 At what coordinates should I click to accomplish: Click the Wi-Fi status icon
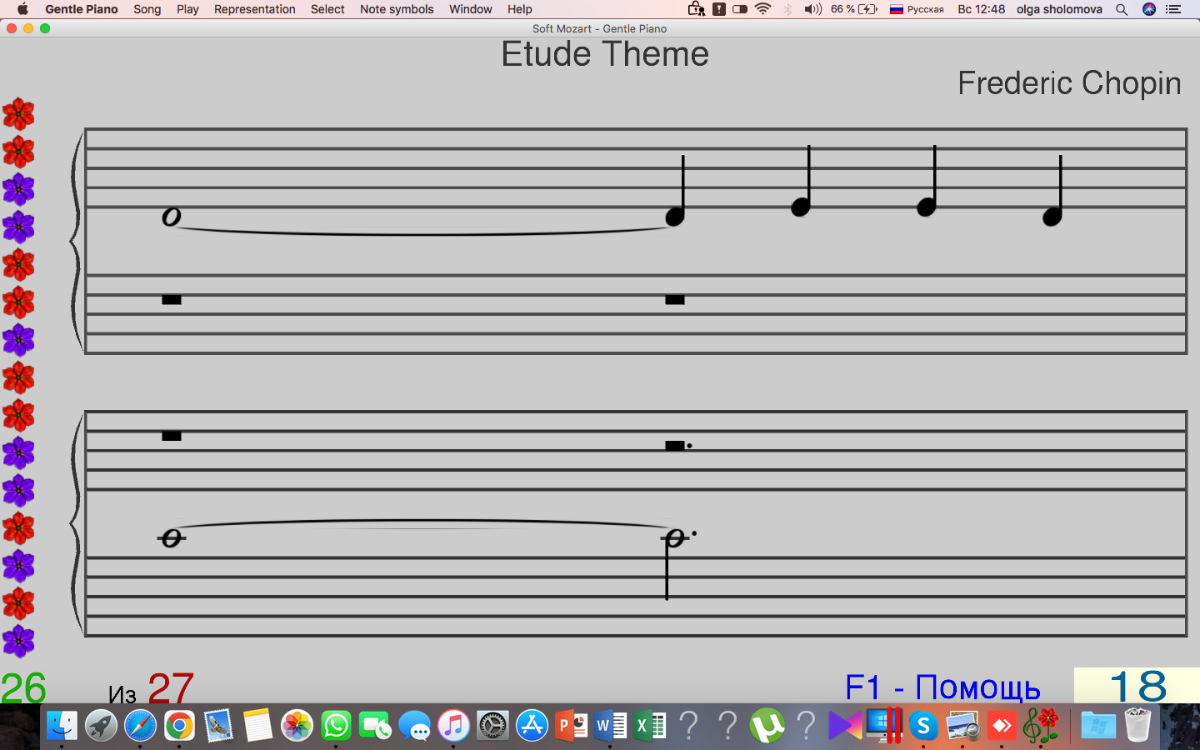pyautogui.click(x=763, y=9)
